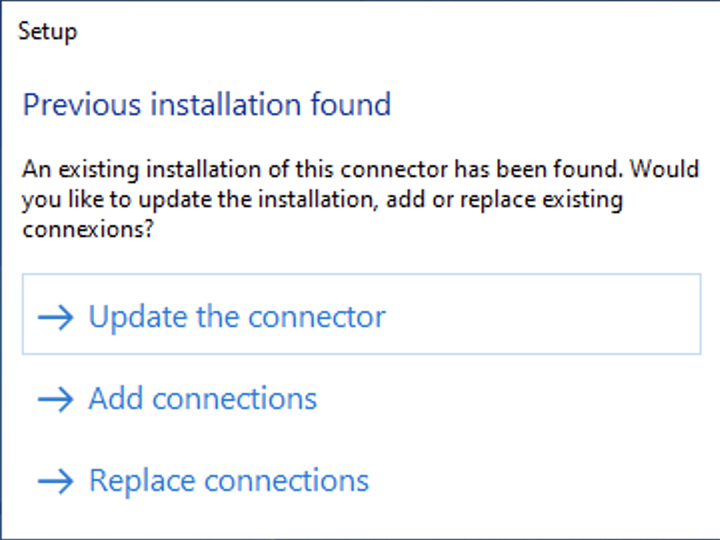Click the word connector in Update the connector

tap(316, 317)
